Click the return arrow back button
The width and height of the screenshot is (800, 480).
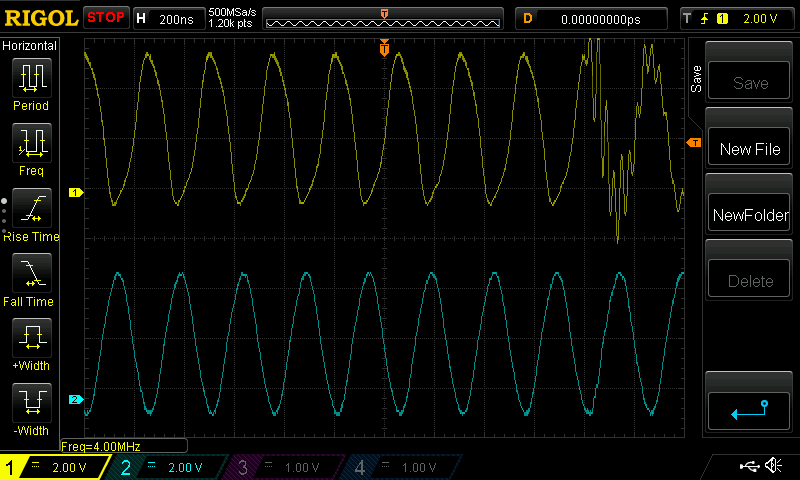749,411
